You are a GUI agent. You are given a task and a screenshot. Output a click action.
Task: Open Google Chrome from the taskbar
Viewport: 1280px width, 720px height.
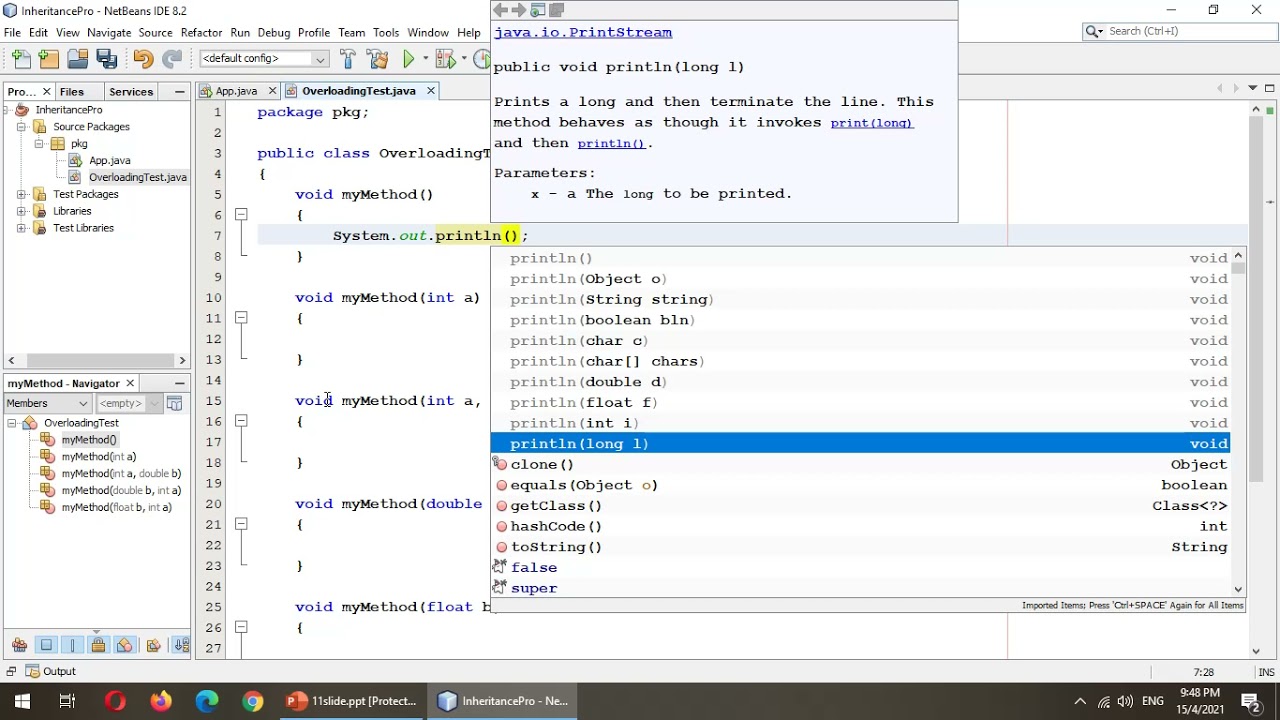pos(252,701)
